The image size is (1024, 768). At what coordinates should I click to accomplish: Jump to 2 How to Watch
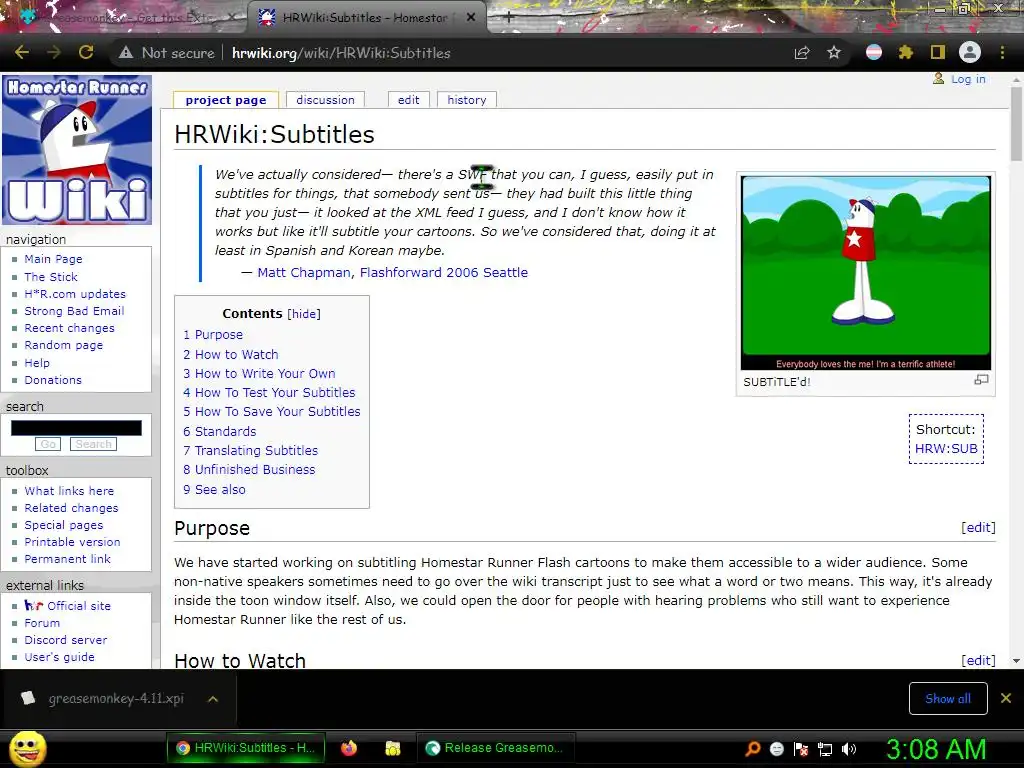pos(231,355)
